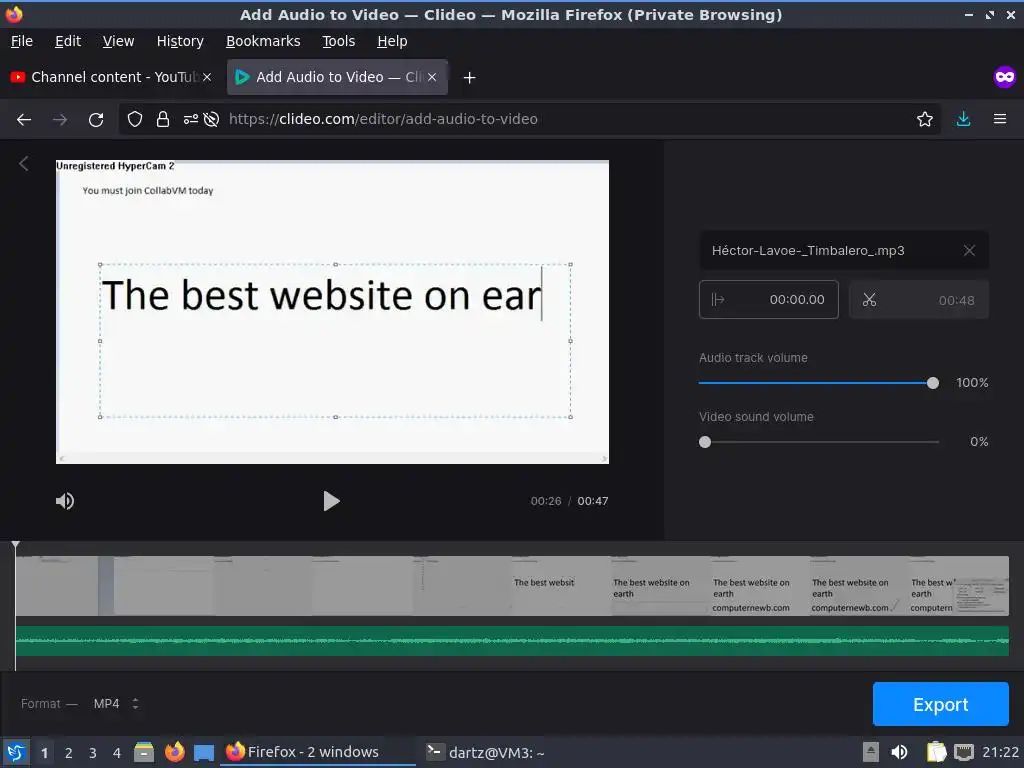Select the Firefox - 2 windows taskbar entry
The width and height of the screenshot is (1024, 768).
tap(317, 752)
